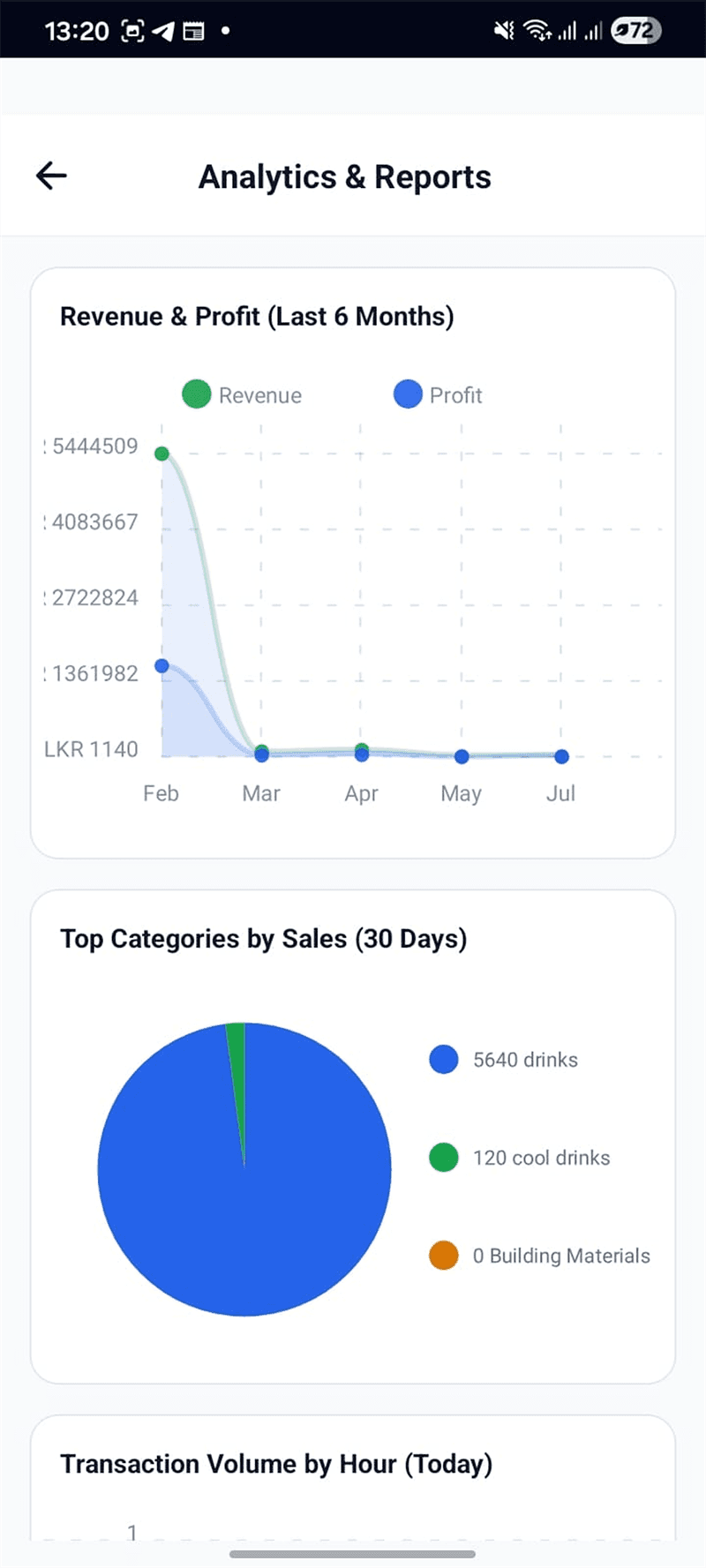Image resolution: width=706 pixels, height=1568 pixels.
Task: Tap Transaction Volume by Hour heading
Action: [276, 1464]
